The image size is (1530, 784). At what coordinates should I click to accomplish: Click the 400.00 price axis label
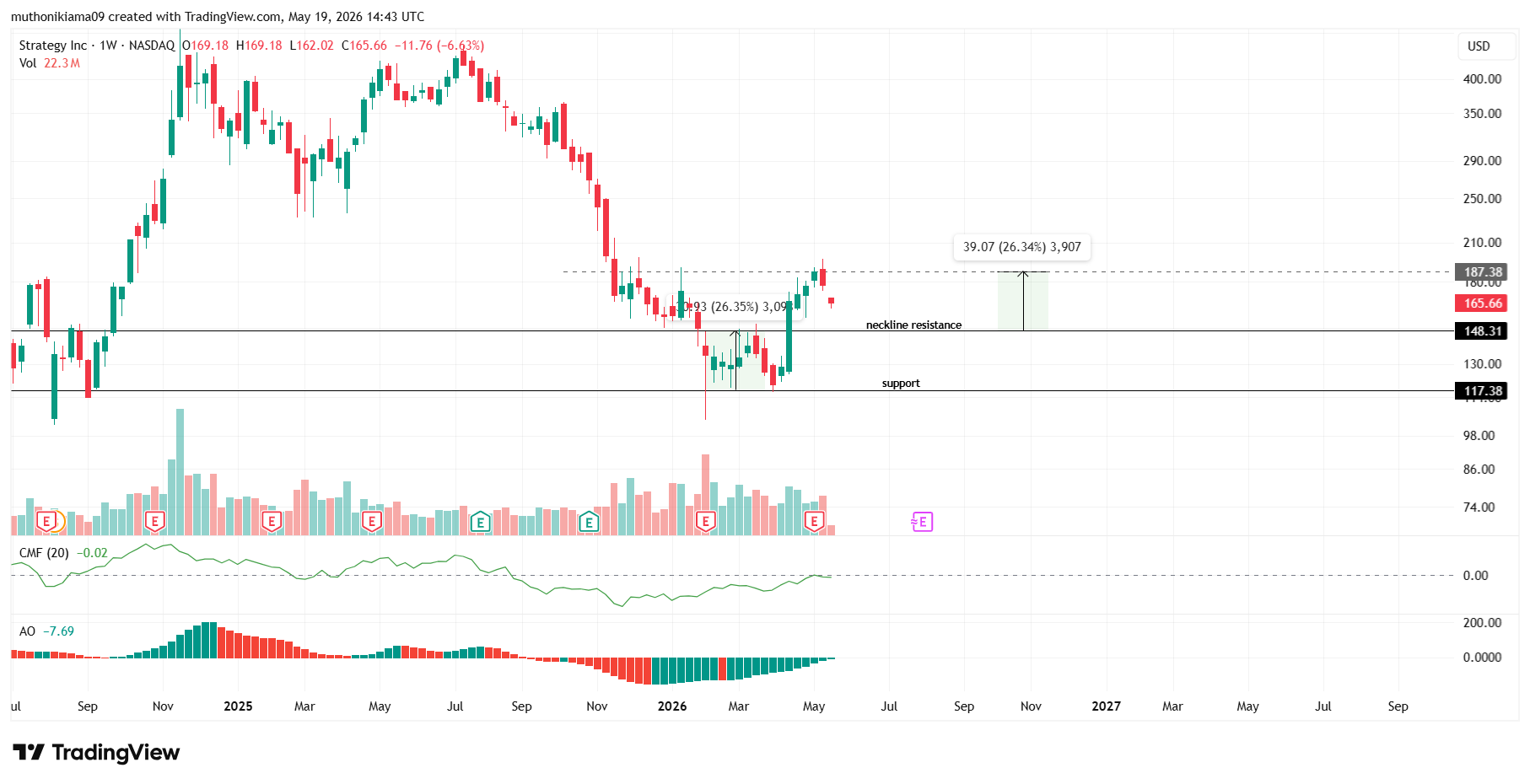click(1482, 79)
